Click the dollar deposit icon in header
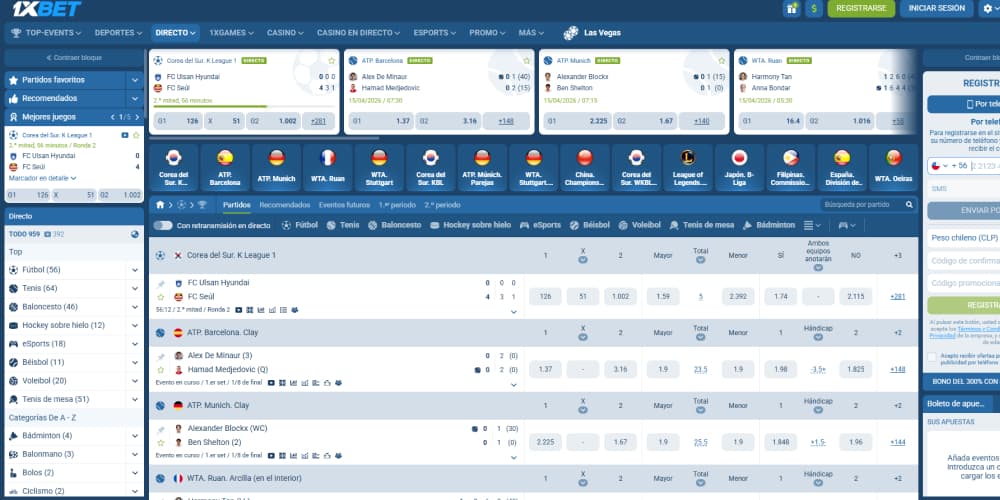Screen dimensions: 1000x500 [813, 8]
